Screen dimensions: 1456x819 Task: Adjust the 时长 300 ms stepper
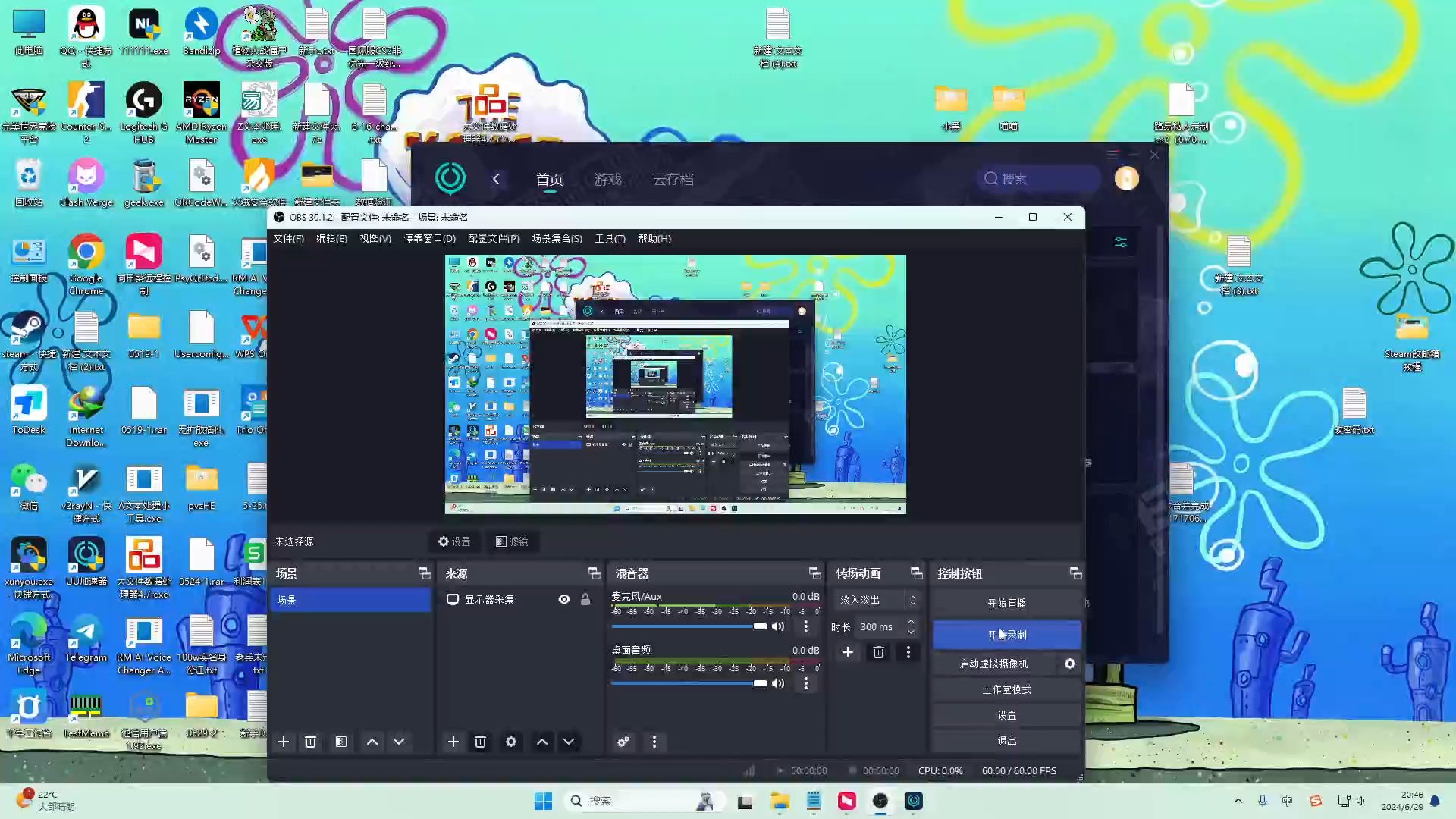pyautogui.click(x=911, y=627)
